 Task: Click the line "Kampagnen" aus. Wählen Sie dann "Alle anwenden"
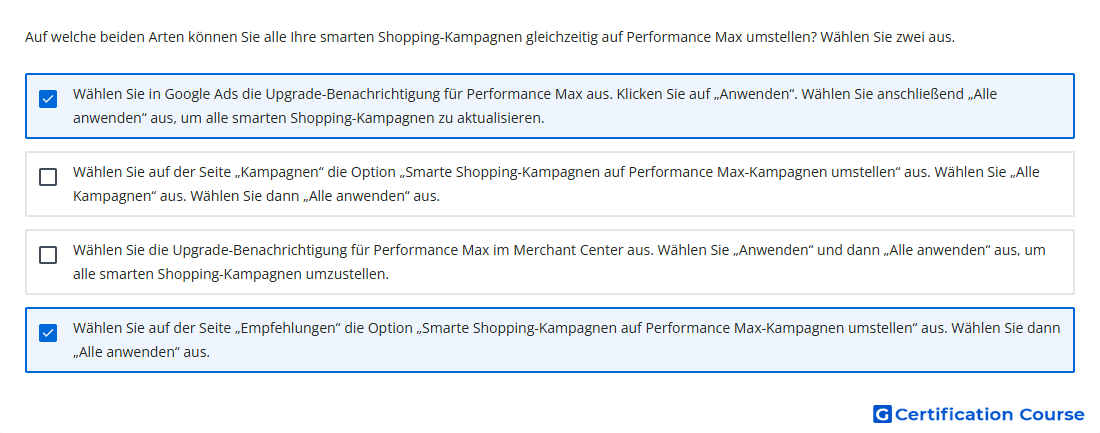tap(256, 196)
